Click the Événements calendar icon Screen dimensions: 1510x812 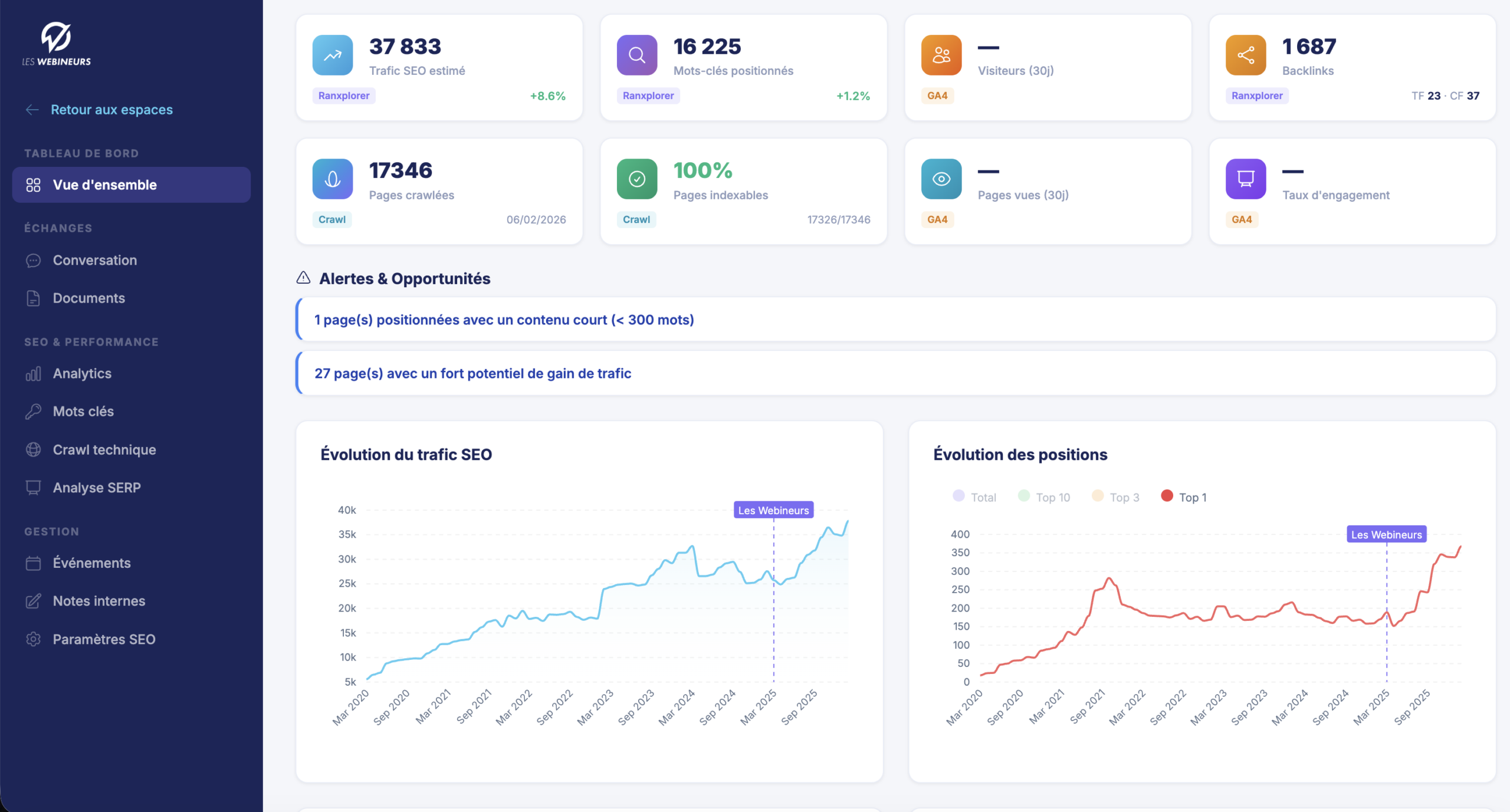[x=34, y=563]
